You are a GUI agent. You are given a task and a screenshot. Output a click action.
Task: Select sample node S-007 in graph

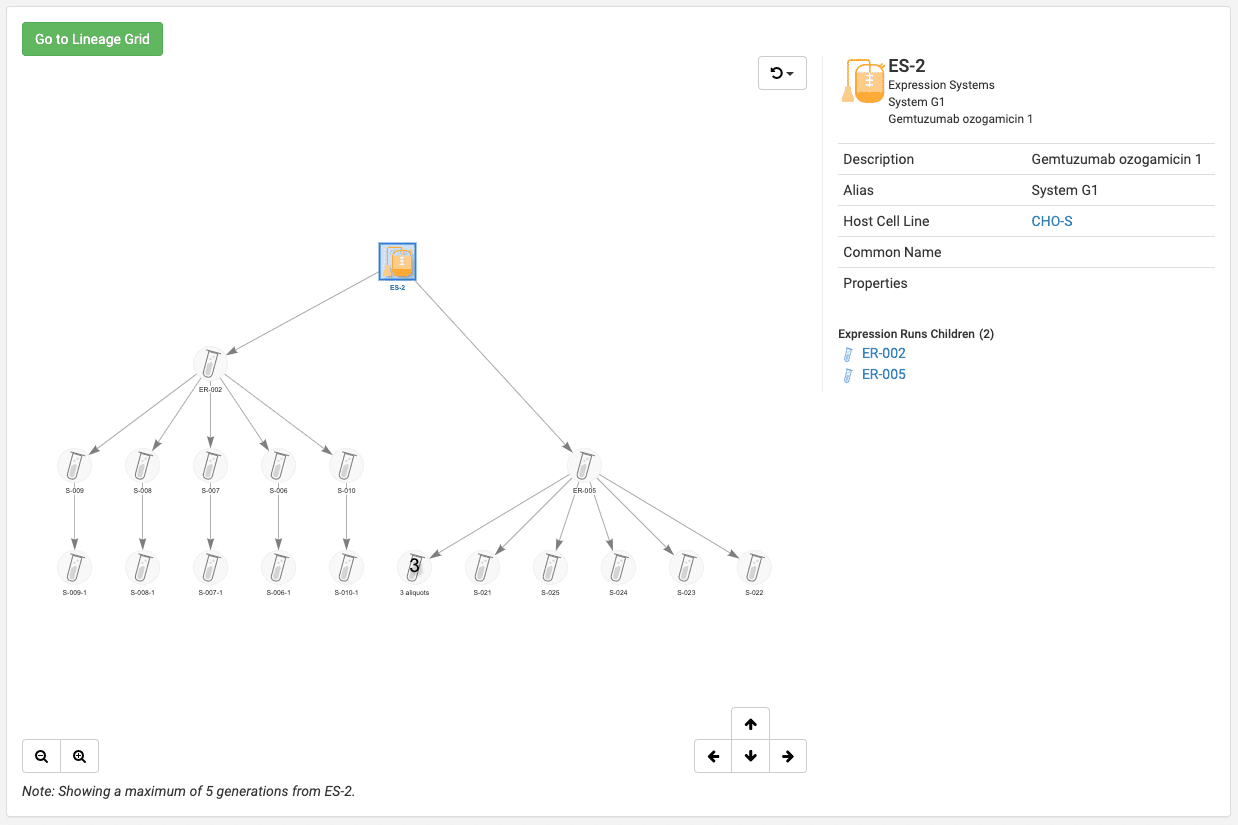210,466
